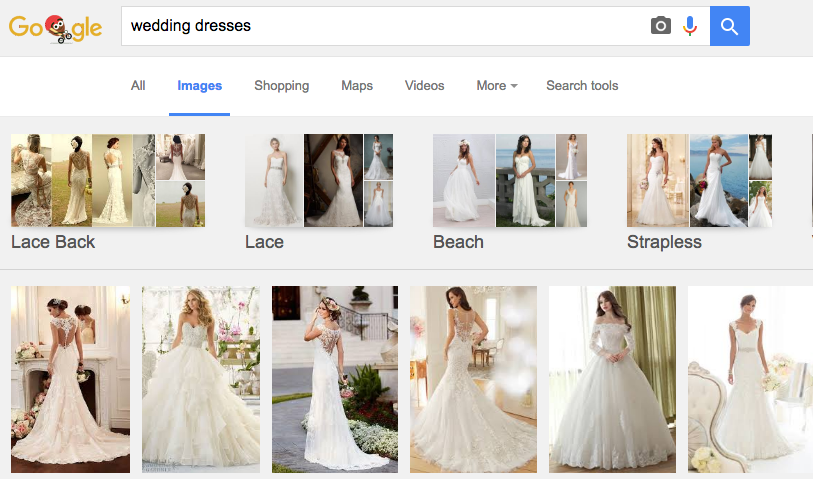Go to the Maps tab
This screenshot has height=479, width=813.
click(x=357, y=86)
